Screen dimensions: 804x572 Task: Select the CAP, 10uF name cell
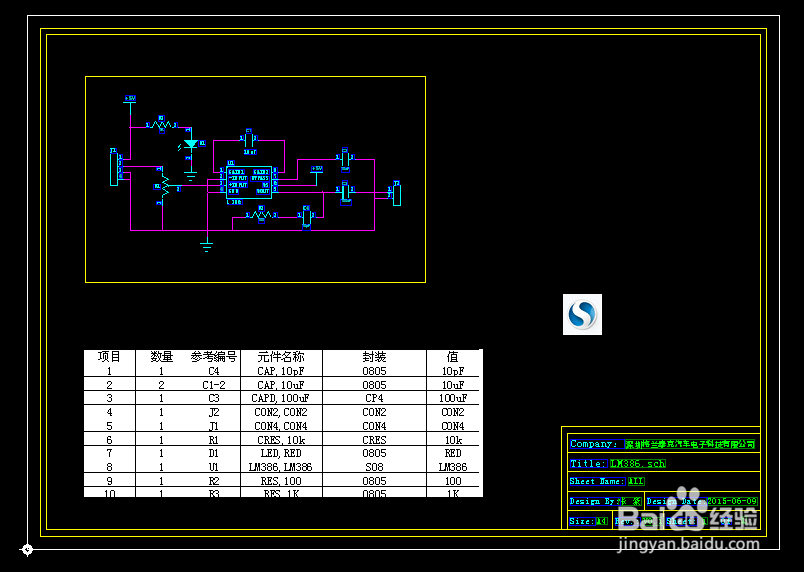281,384
